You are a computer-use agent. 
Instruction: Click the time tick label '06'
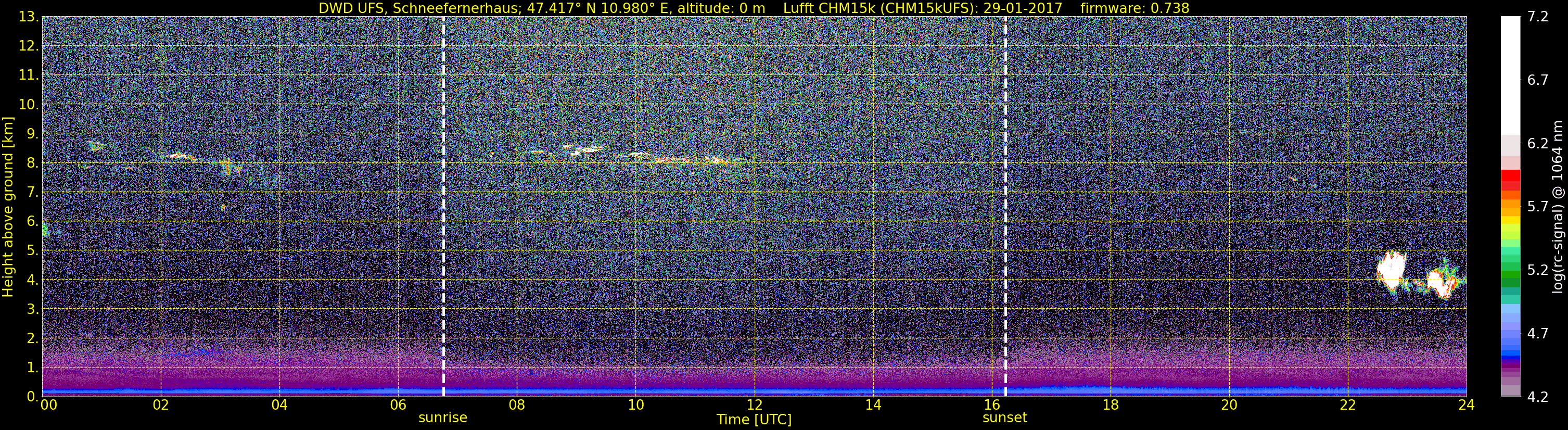pos(398,405)
